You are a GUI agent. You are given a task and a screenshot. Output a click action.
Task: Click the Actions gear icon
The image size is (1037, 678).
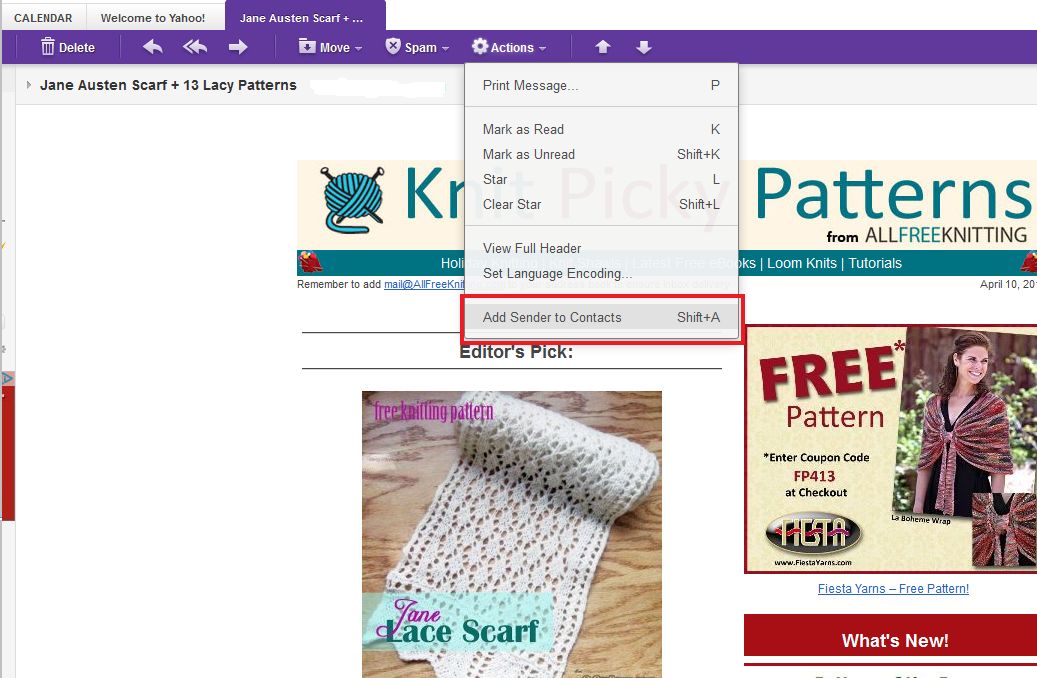coord(481,46)
